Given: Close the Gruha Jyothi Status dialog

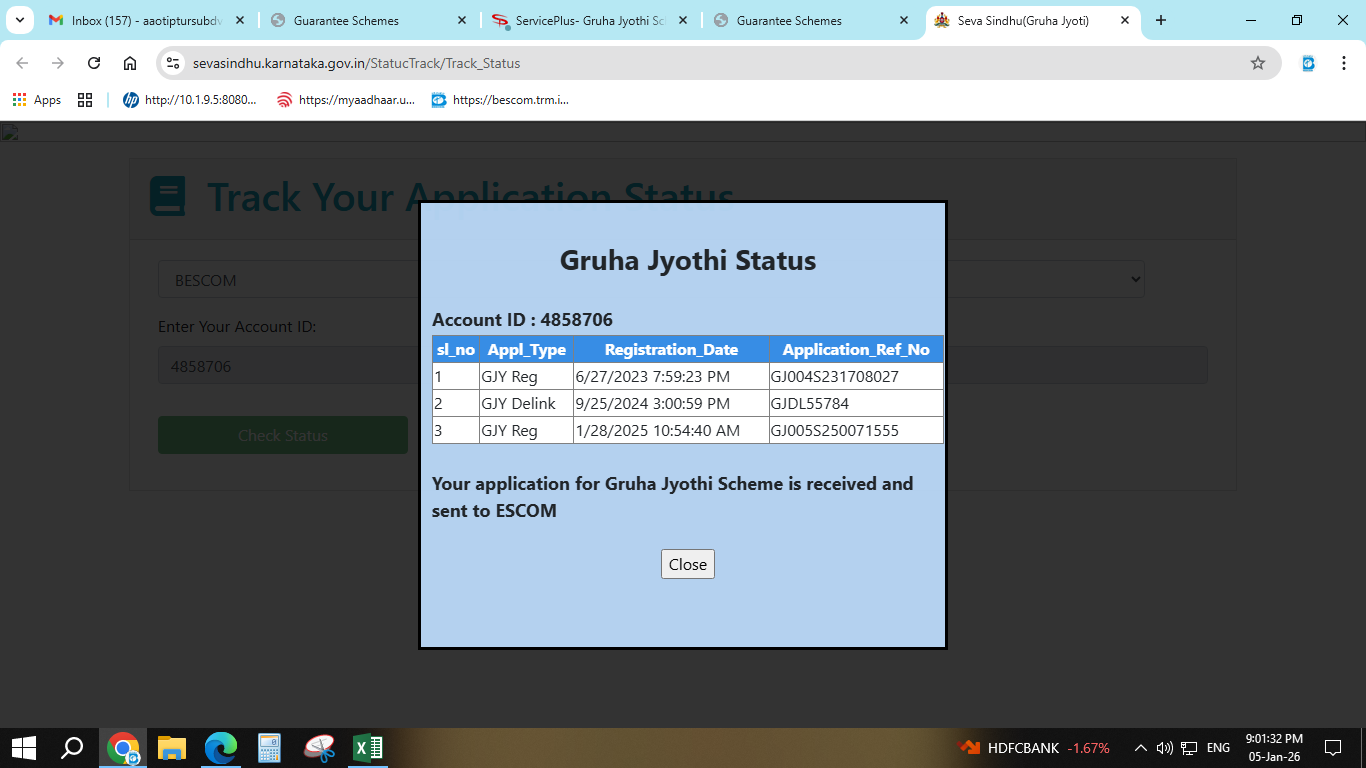Looking at the screenshot, I should click(687, 564).
